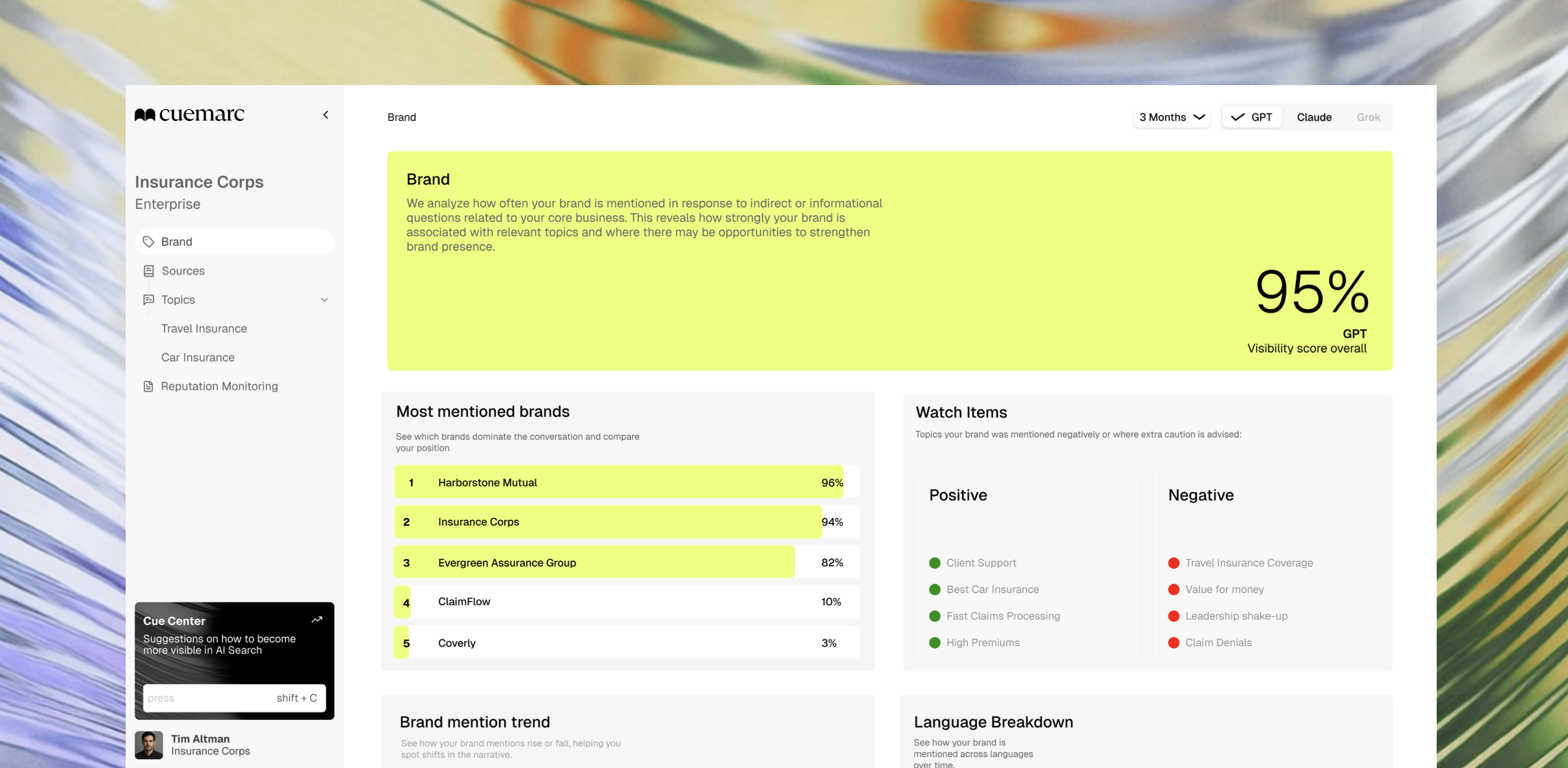Select the GPT model toggle
This screenshot has height=768, width=1568.
coord(1252,117)
